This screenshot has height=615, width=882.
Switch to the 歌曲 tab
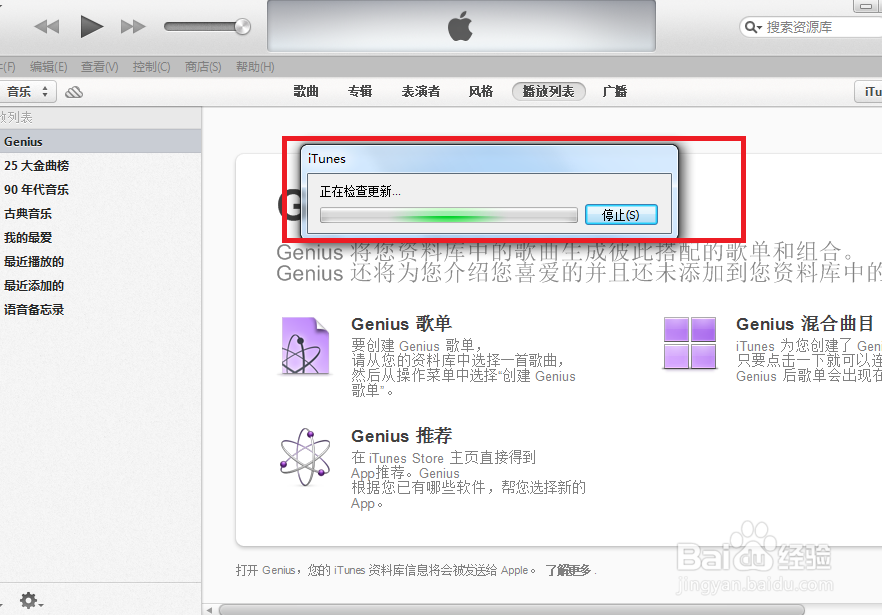point(306,91)
